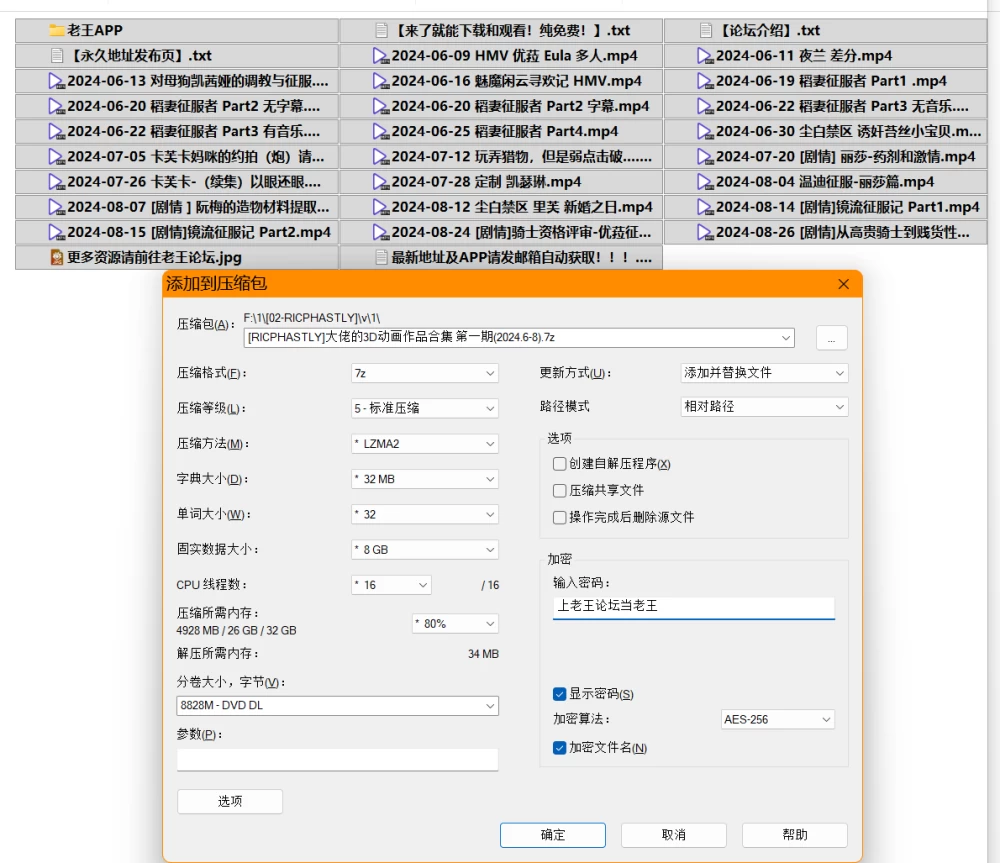
Task: Select video icon of 2024-06-09 HMV file
Action: (381, 55)
